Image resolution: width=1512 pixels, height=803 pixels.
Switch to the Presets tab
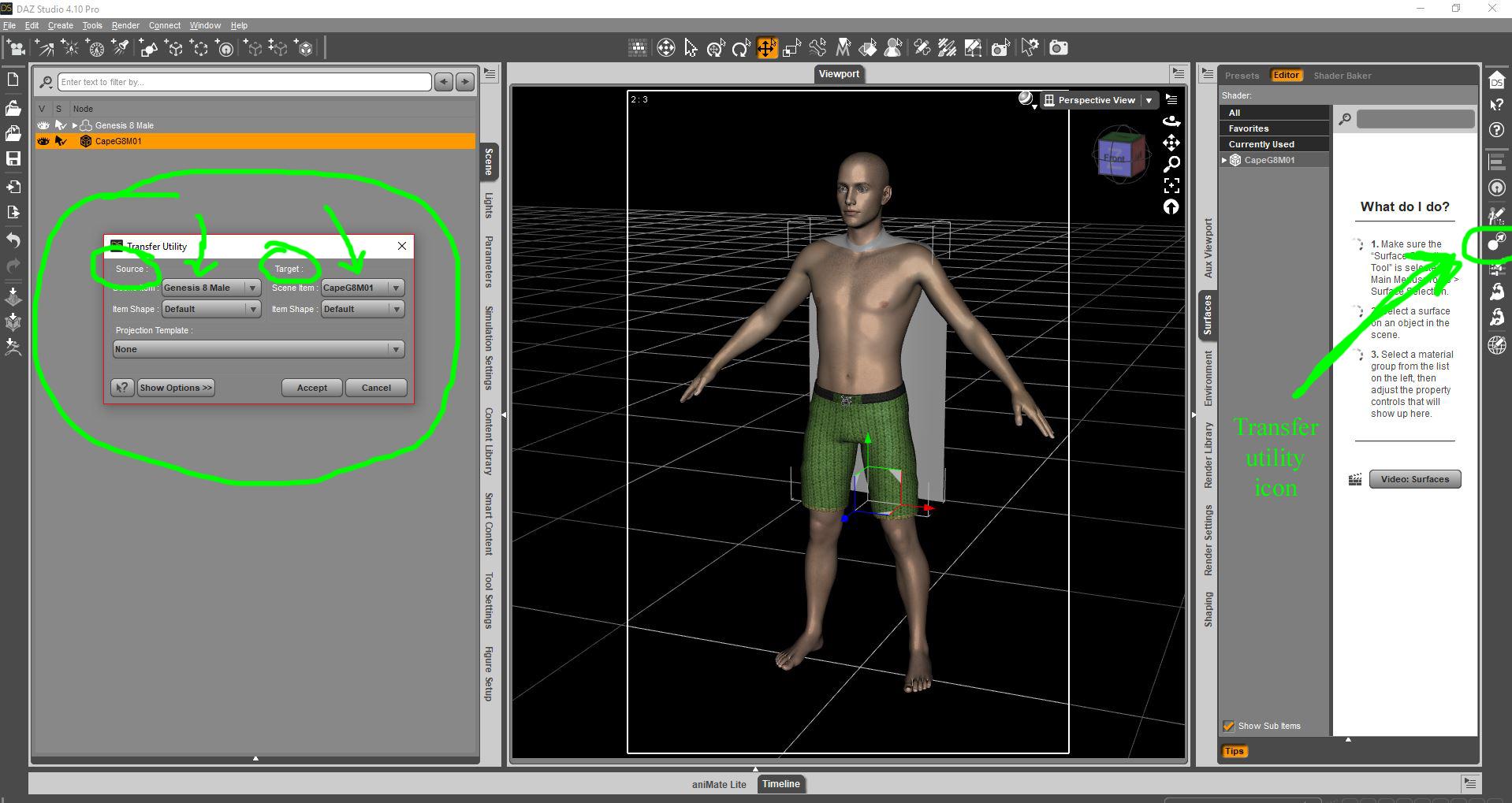coord(1242,76)
